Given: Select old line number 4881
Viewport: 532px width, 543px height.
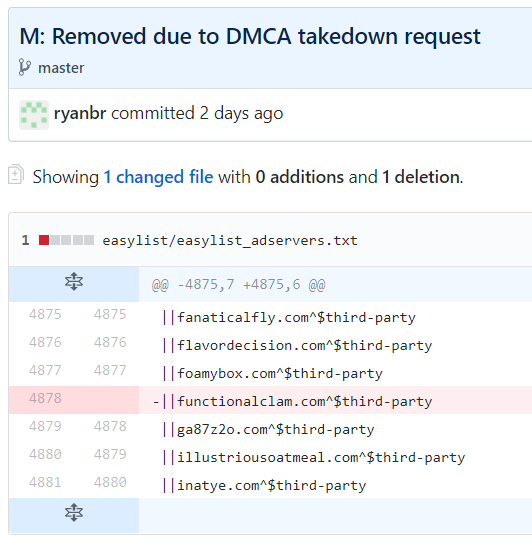Looking at the screenshot, I should (45, 482).
